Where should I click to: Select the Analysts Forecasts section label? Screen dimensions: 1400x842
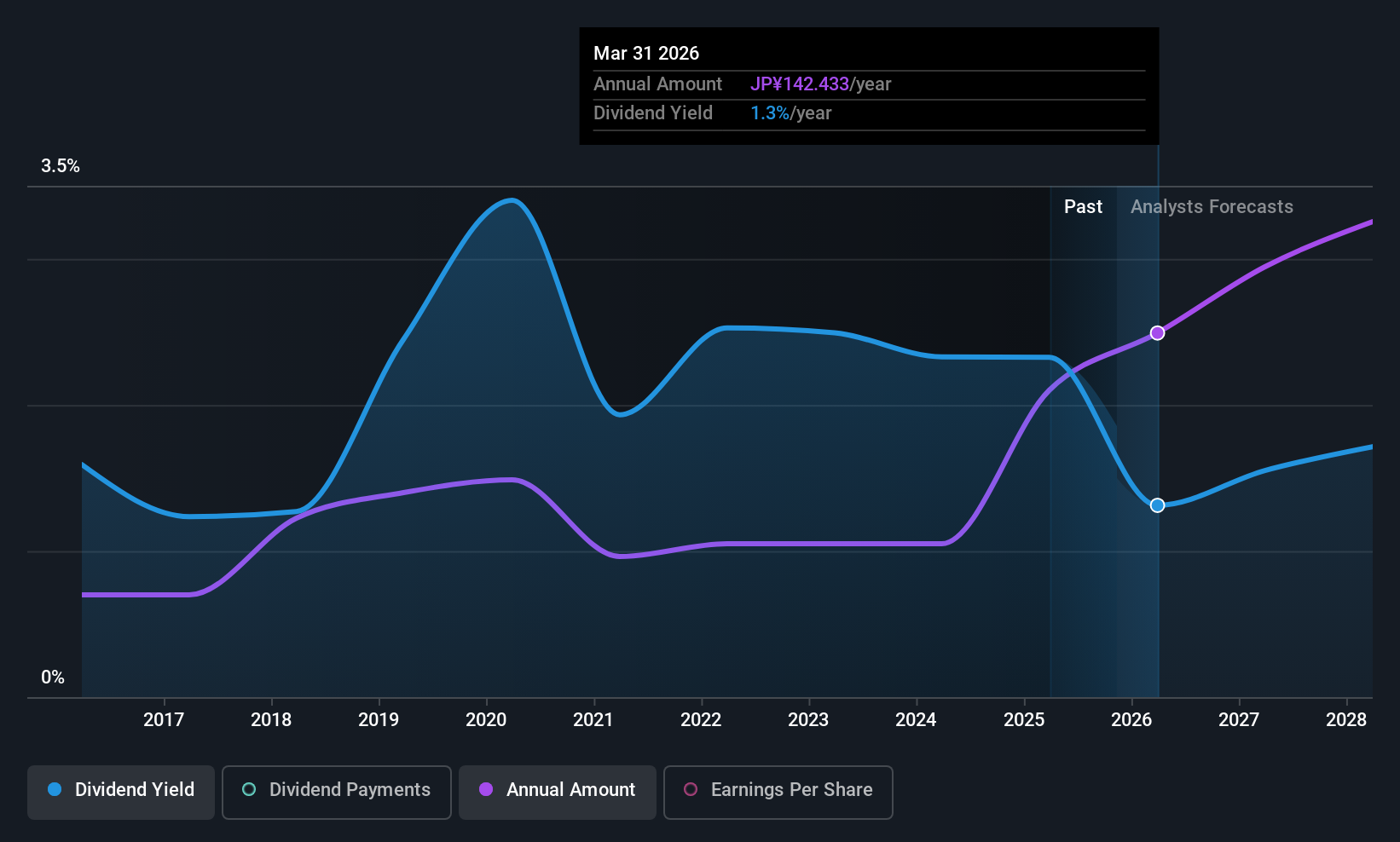(x=1211, y=207)
